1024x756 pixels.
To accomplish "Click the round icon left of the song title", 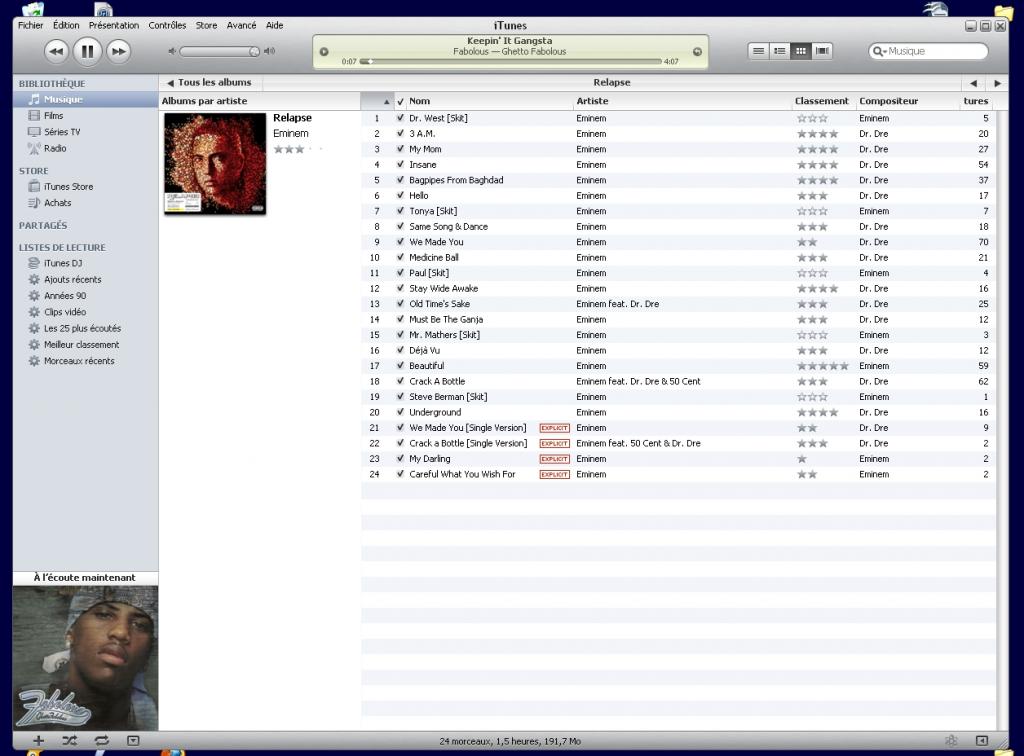I will point(324,52).
